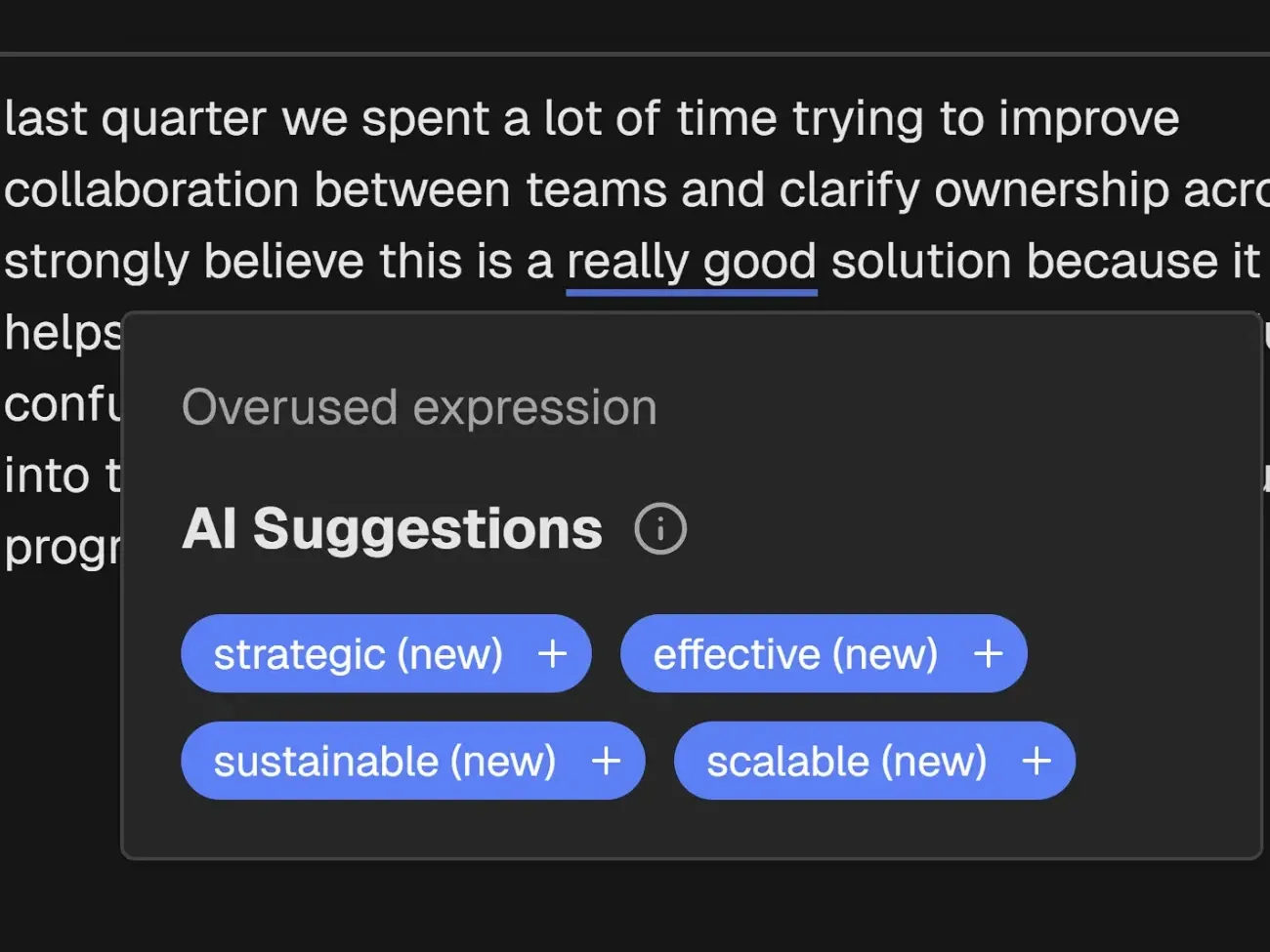
Task: Click the word "solution" in the text
Action: point(922,261)
